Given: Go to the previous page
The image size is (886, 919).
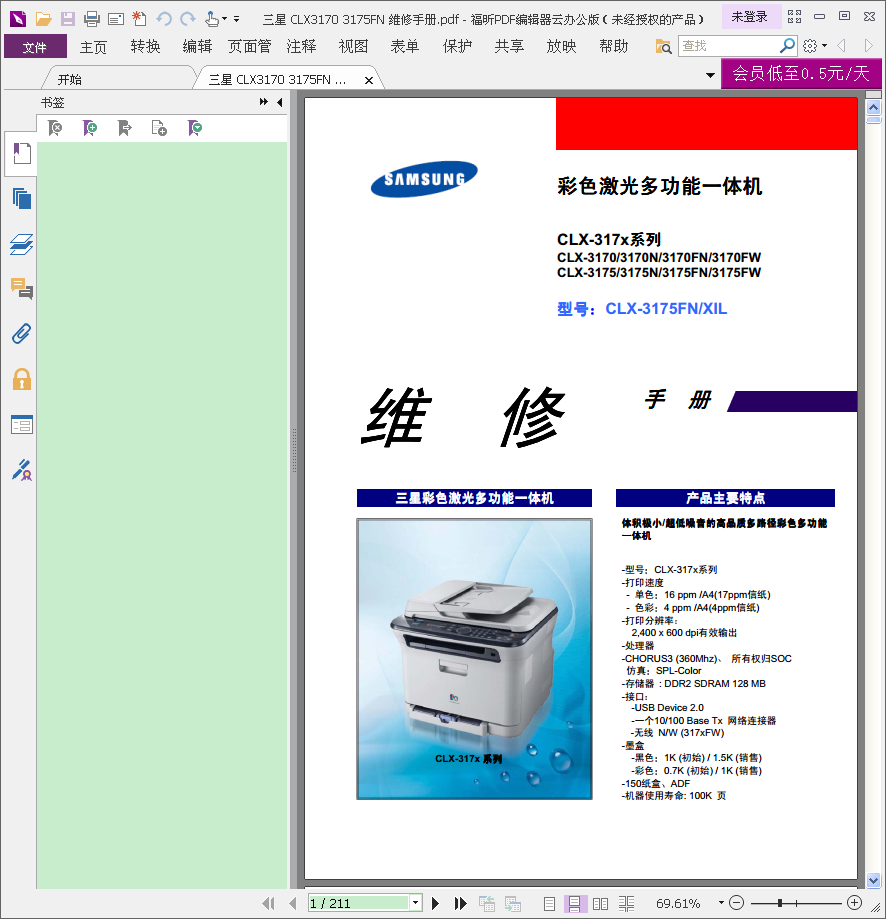Looking at the screenshot, I should coord(293,903).
